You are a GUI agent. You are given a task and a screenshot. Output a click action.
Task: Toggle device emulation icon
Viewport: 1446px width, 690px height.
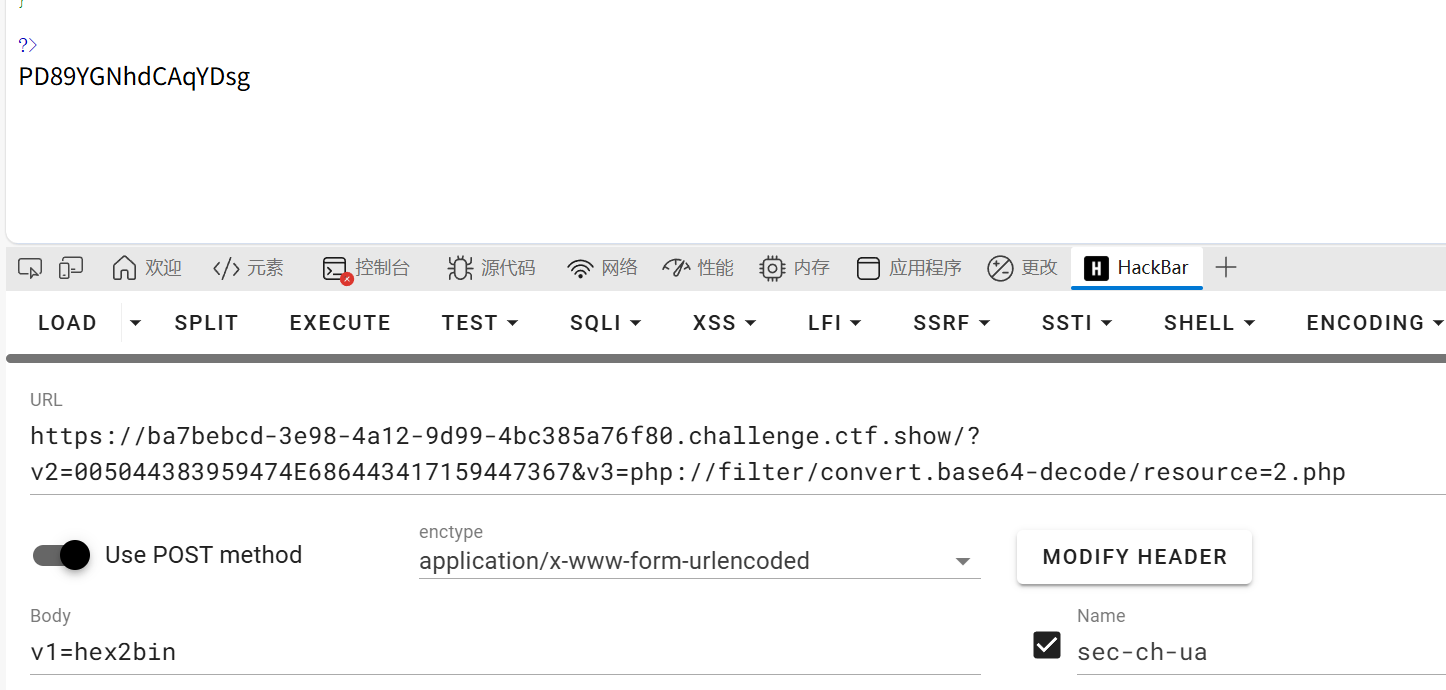coord(71,268)
